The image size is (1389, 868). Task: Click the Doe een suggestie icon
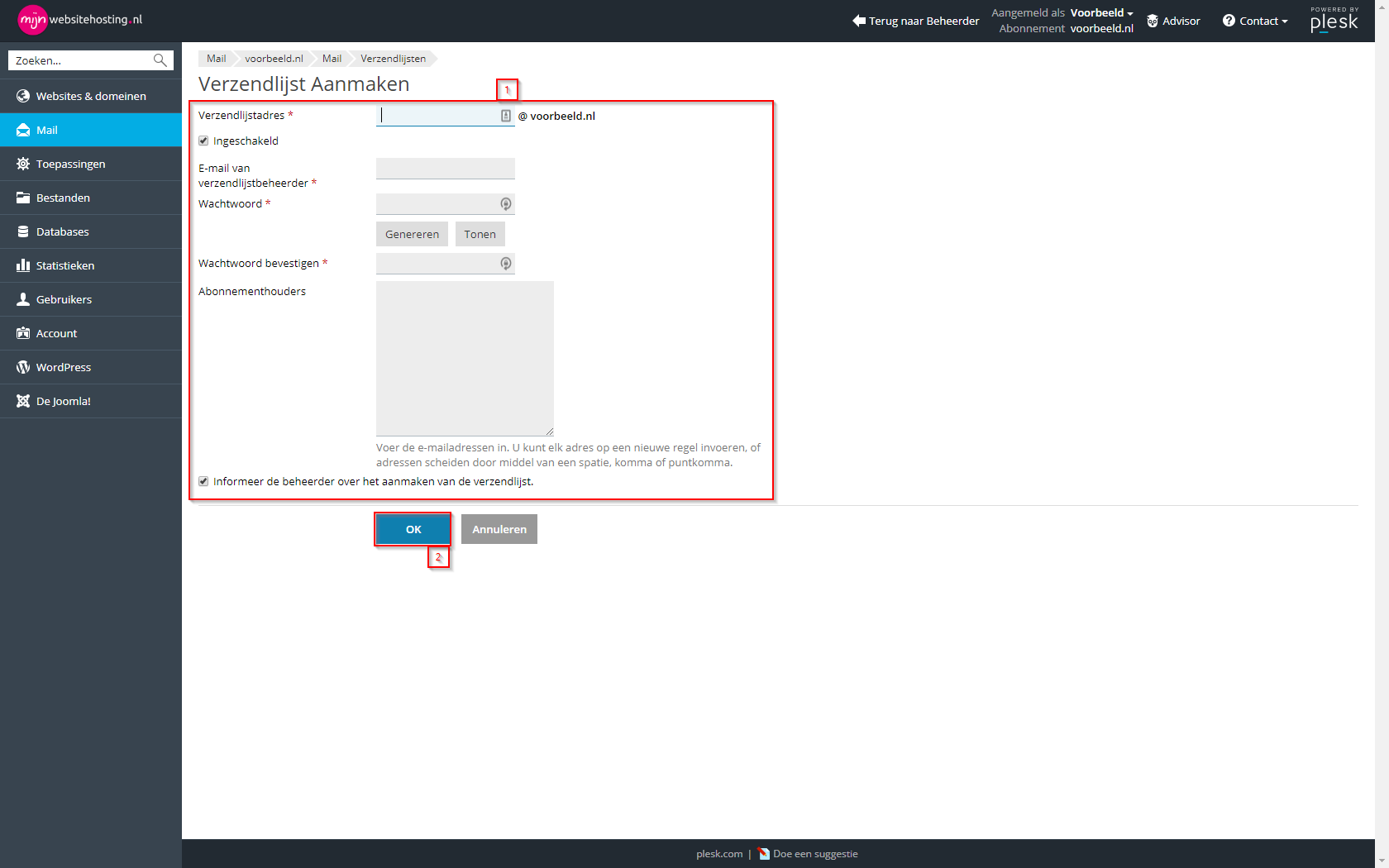(x=764, y=854)
